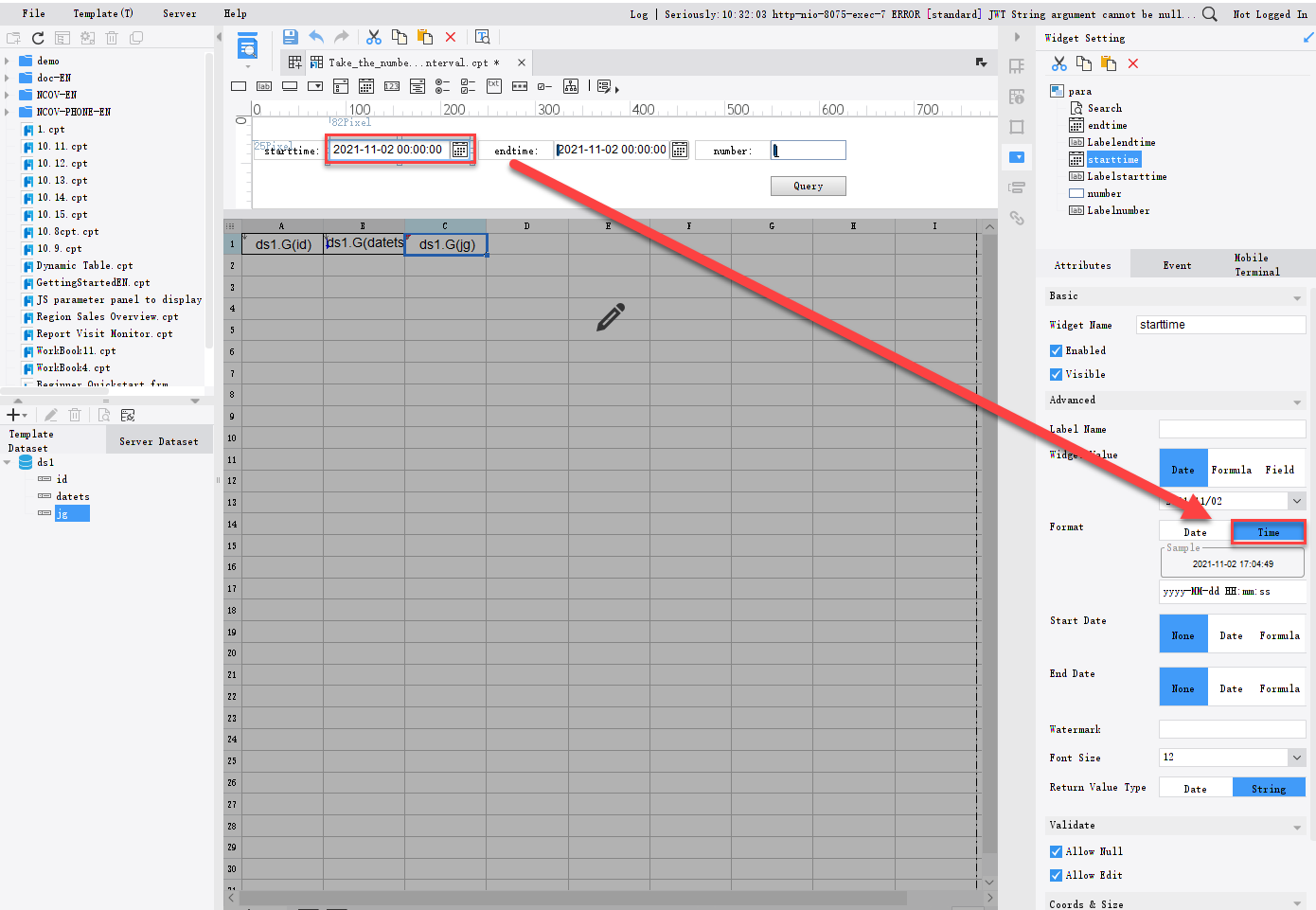This screenshot has height=910, width=1316.
Task: Switch to the Event tab
Action: [1178, 265]
